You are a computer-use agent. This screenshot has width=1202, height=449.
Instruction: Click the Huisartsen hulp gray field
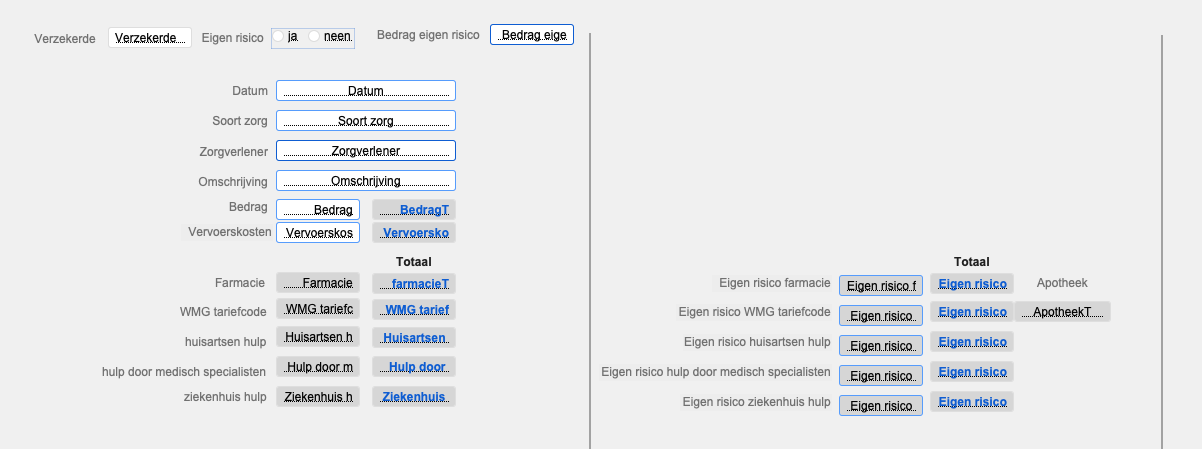click(318, 337)
